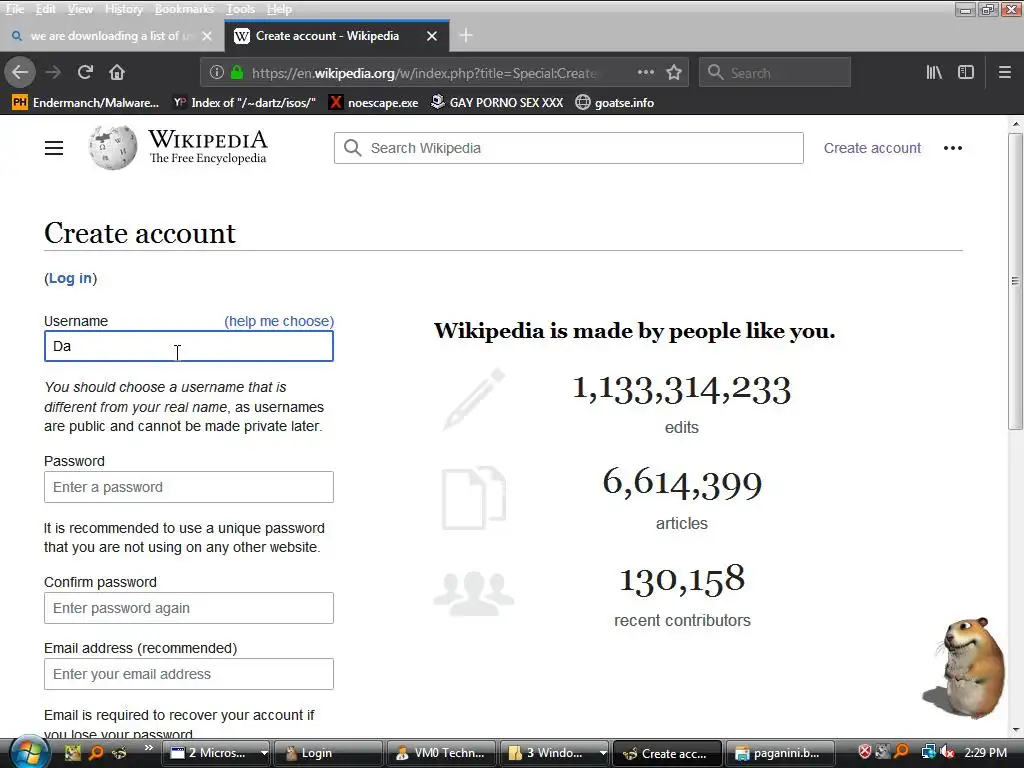1024x768 pixels.
Task: Click the 'Enter a password' field
Action: (x=189, y=487)
